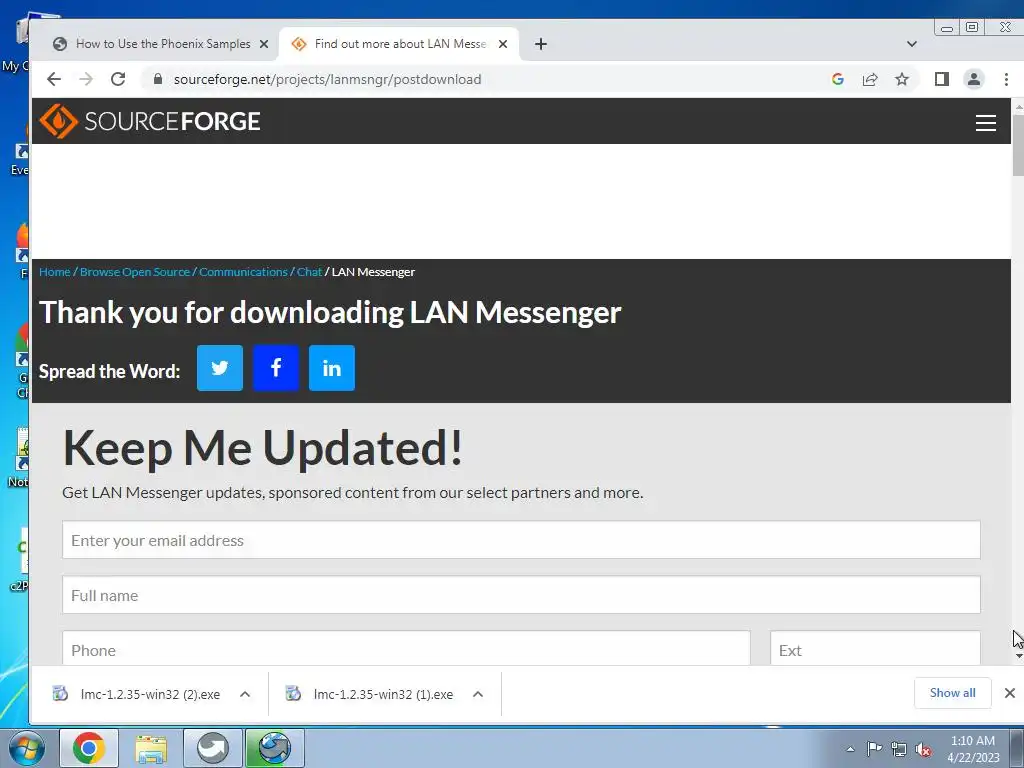Share this page via share icon
The height and width of the screenshot is (768, 1024).
tap(870, 79)
